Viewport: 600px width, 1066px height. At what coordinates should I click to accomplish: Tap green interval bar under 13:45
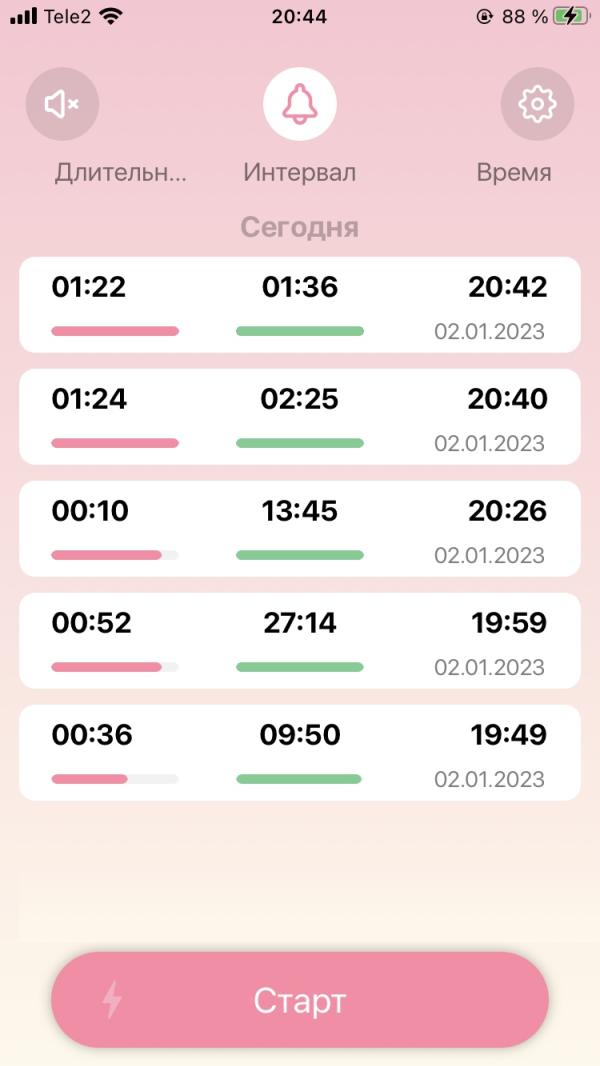(x=300, y=555)
